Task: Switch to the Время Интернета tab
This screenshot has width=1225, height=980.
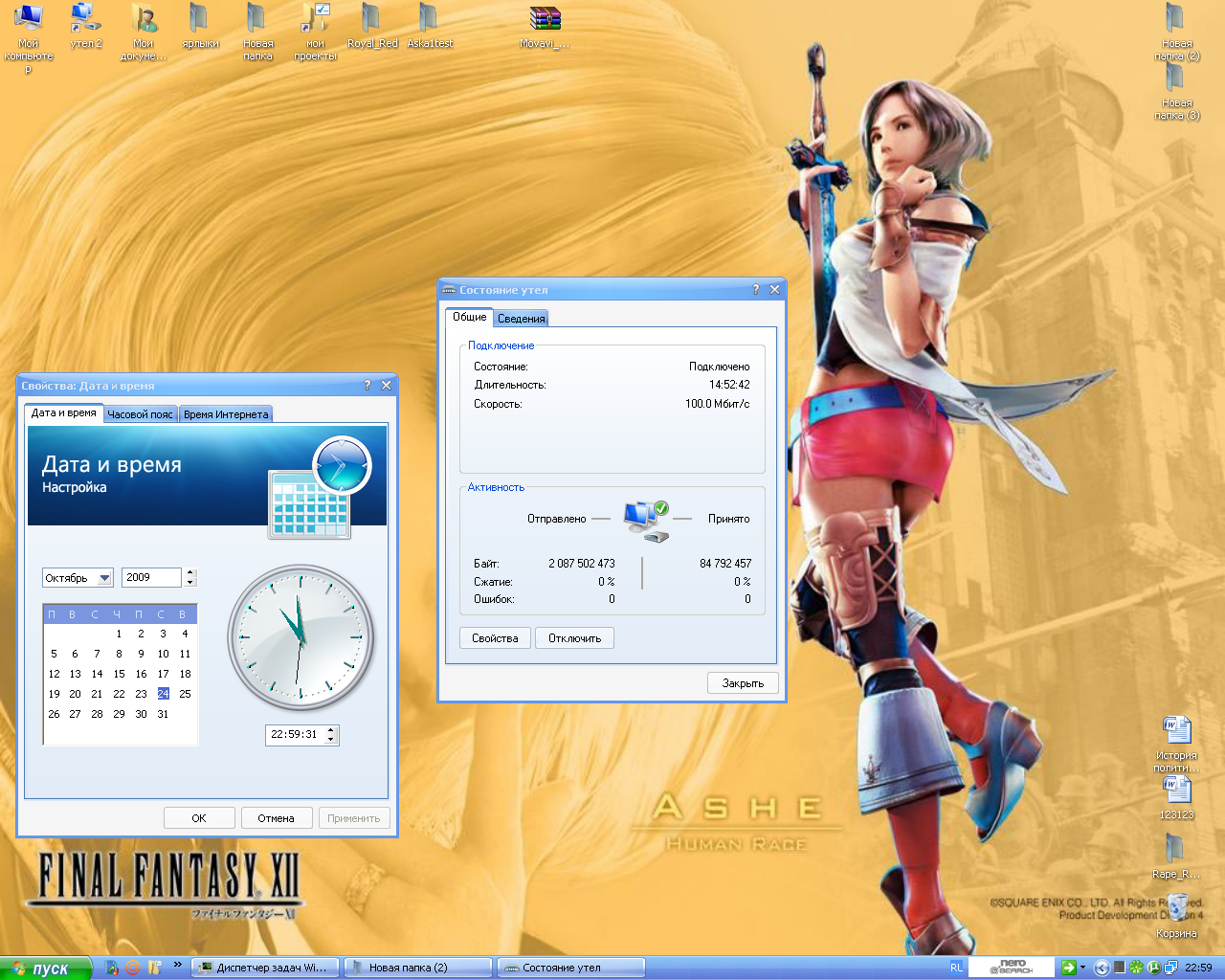Action: coord(226,414)
